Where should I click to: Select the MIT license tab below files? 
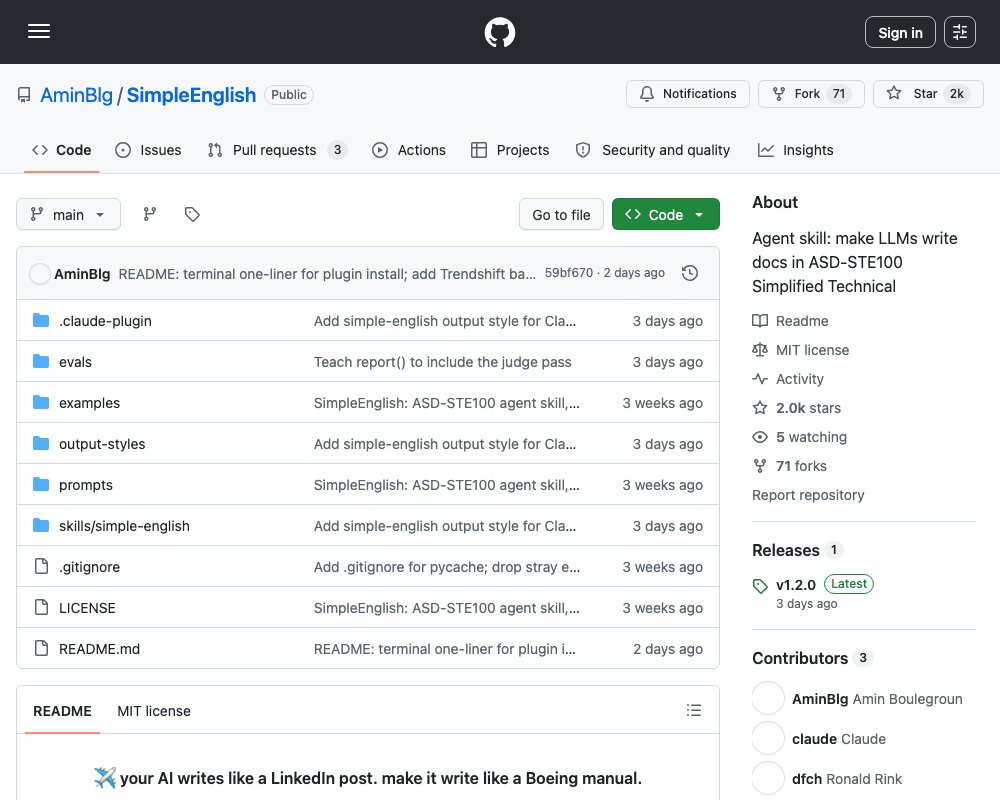click(154, 711)
